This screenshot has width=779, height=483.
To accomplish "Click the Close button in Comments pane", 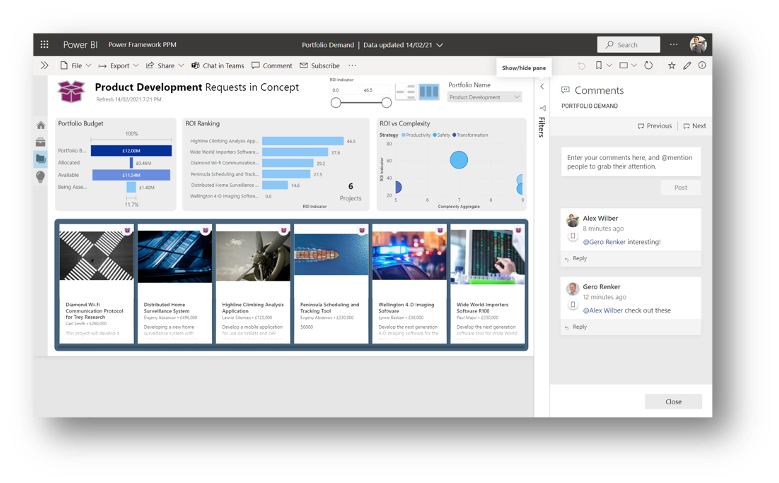I will [x=673, y=401].
